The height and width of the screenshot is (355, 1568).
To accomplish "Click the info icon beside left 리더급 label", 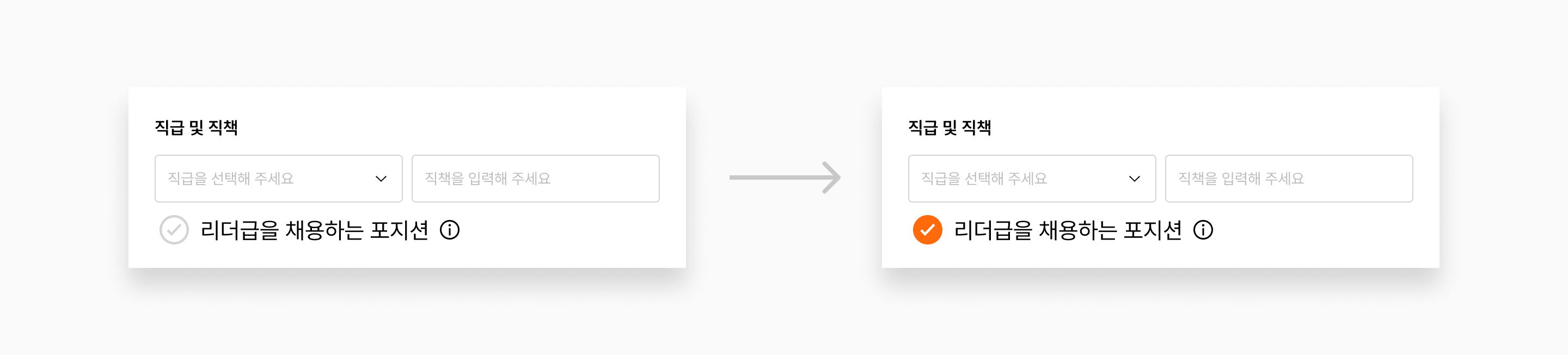I will coord(450,230).
